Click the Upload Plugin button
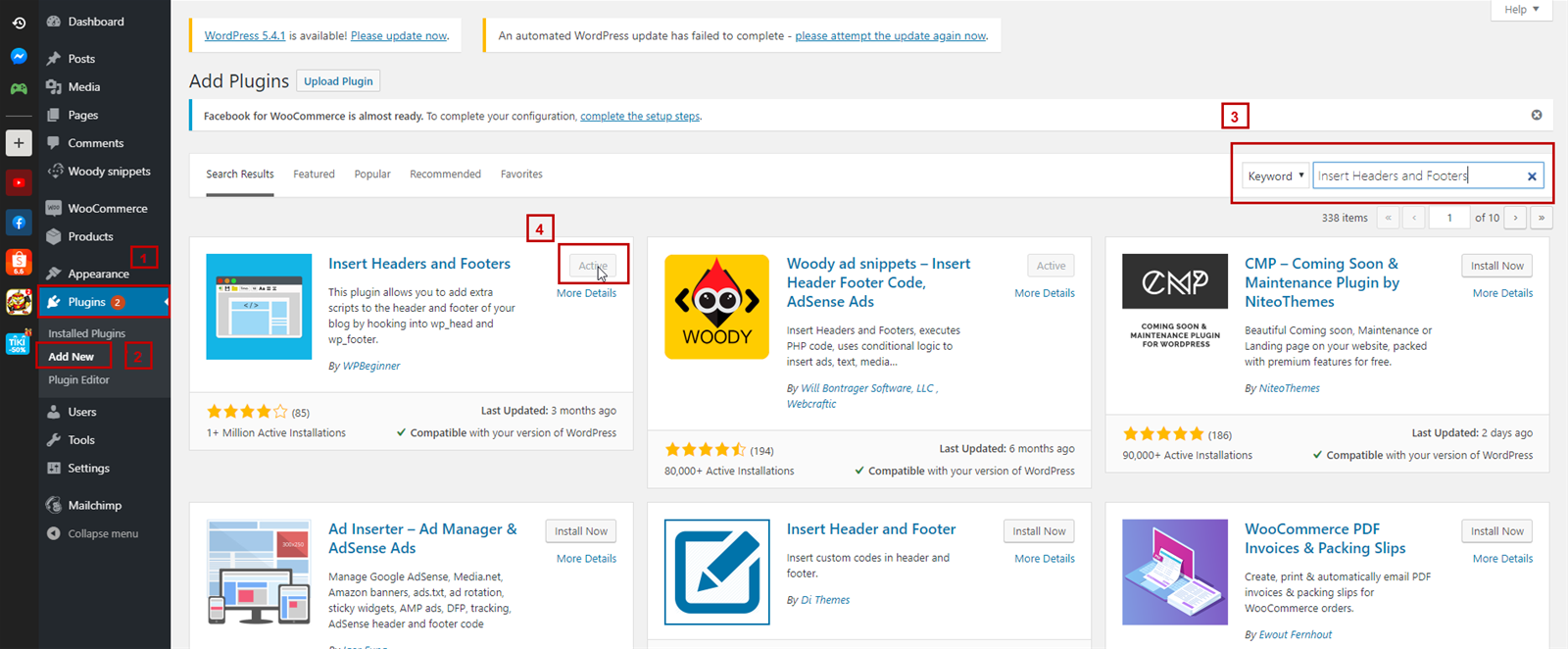 [x=338, y=81]
